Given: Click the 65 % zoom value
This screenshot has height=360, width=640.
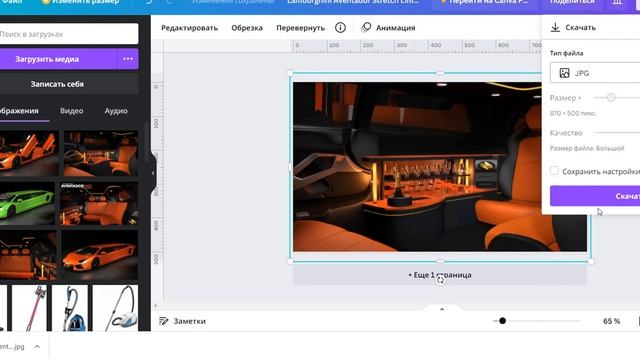Looking at the screenshot, I should tap(611, 321).
